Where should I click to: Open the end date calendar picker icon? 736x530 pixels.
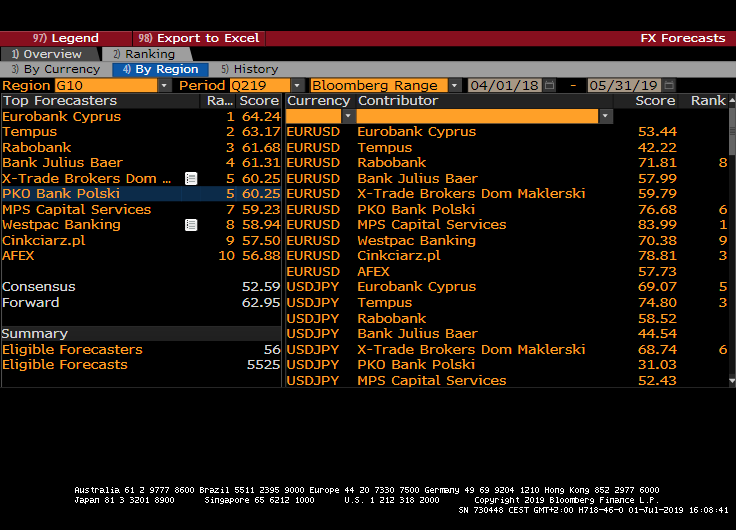click(669, 86)
